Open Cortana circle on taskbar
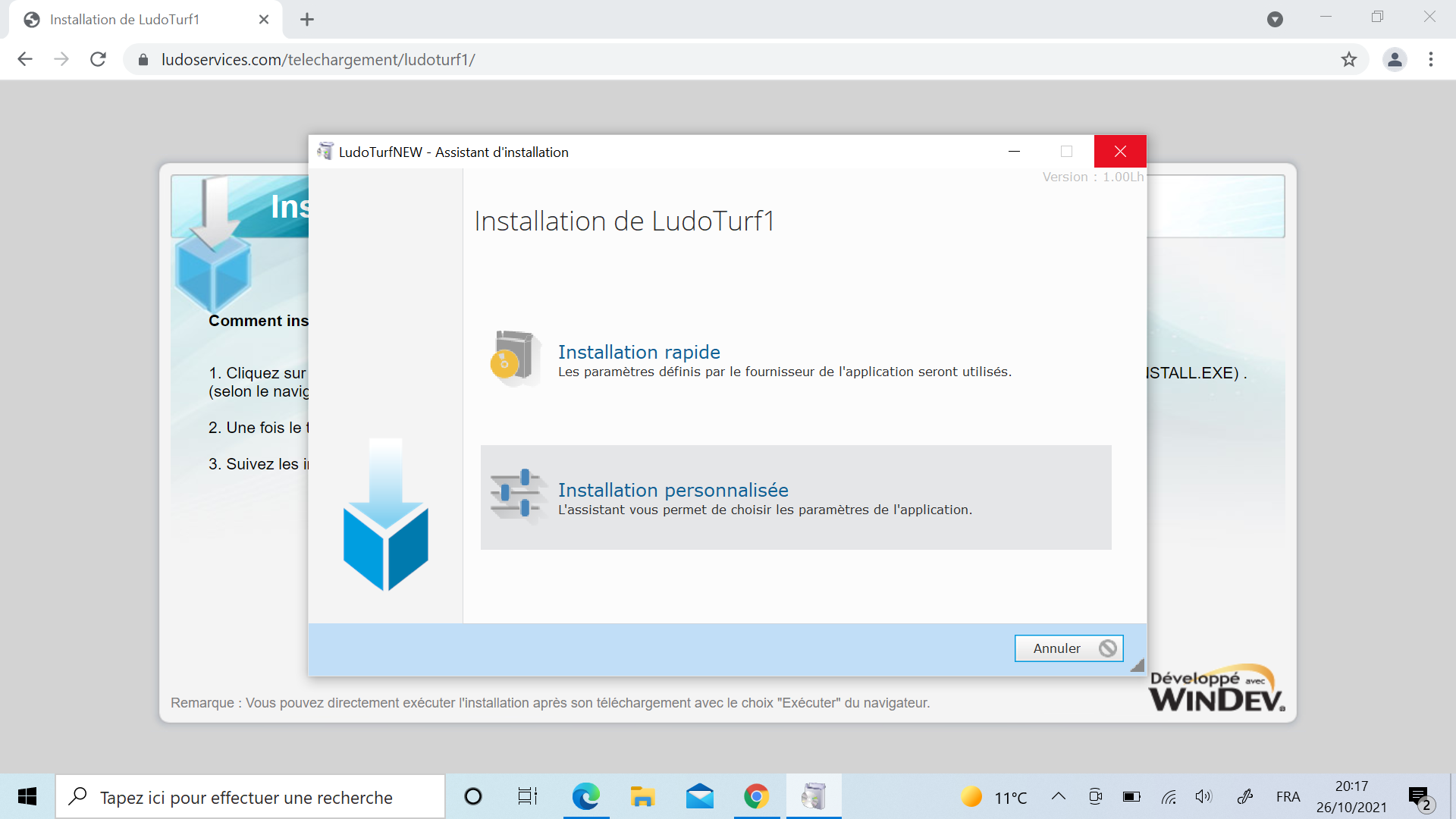 point(473,796)
